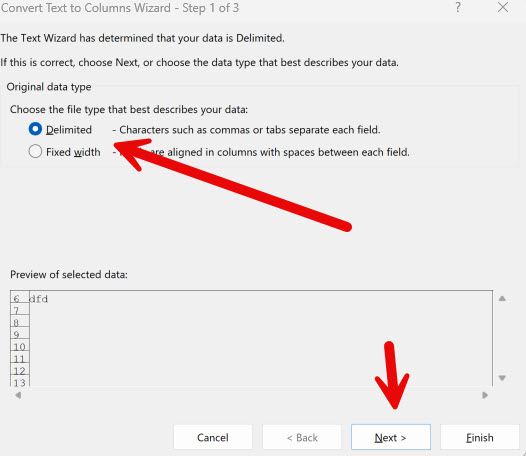
Task: Click the vertical scrollbar track beside preview
Action: (x=502, y=338)
